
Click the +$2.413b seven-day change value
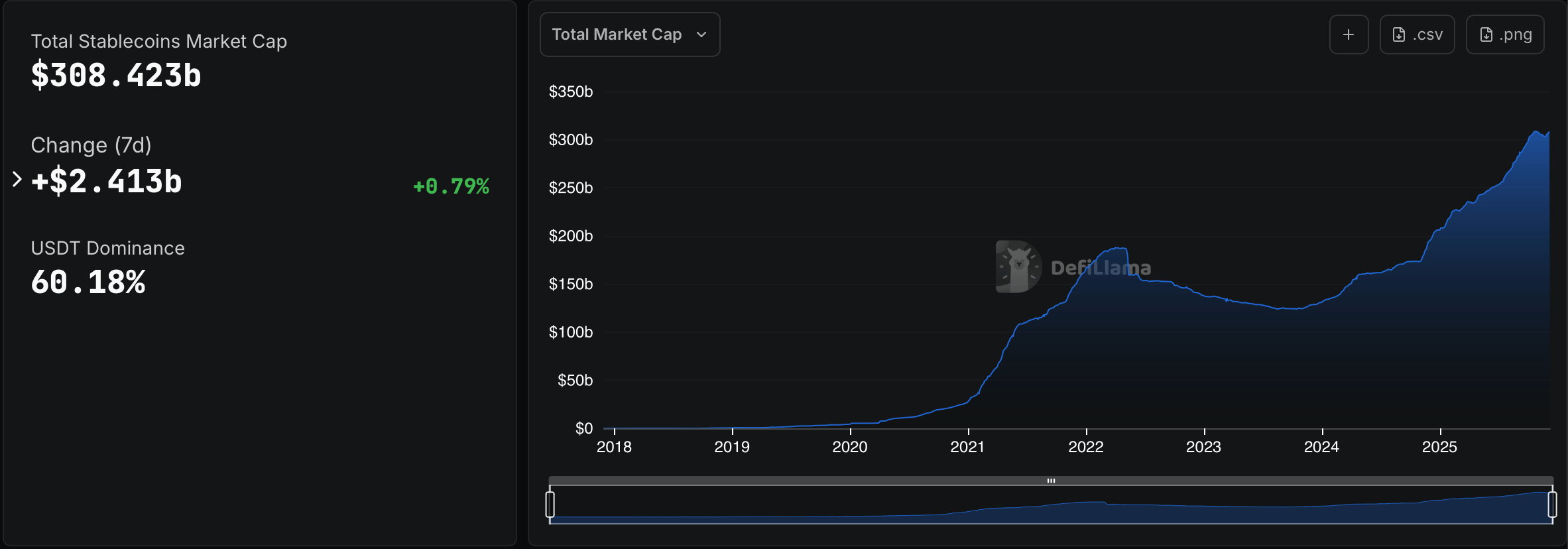click(x=107, y=182)
